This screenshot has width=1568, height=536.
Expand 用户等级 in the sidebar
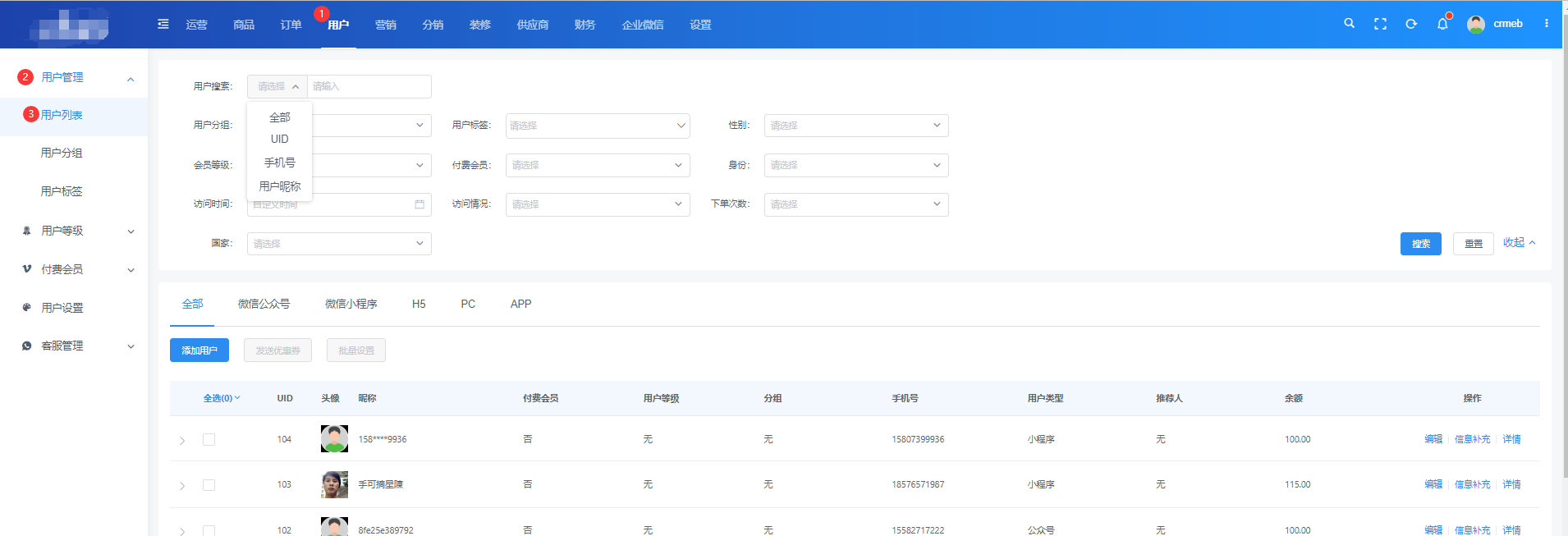click(74, 231)
